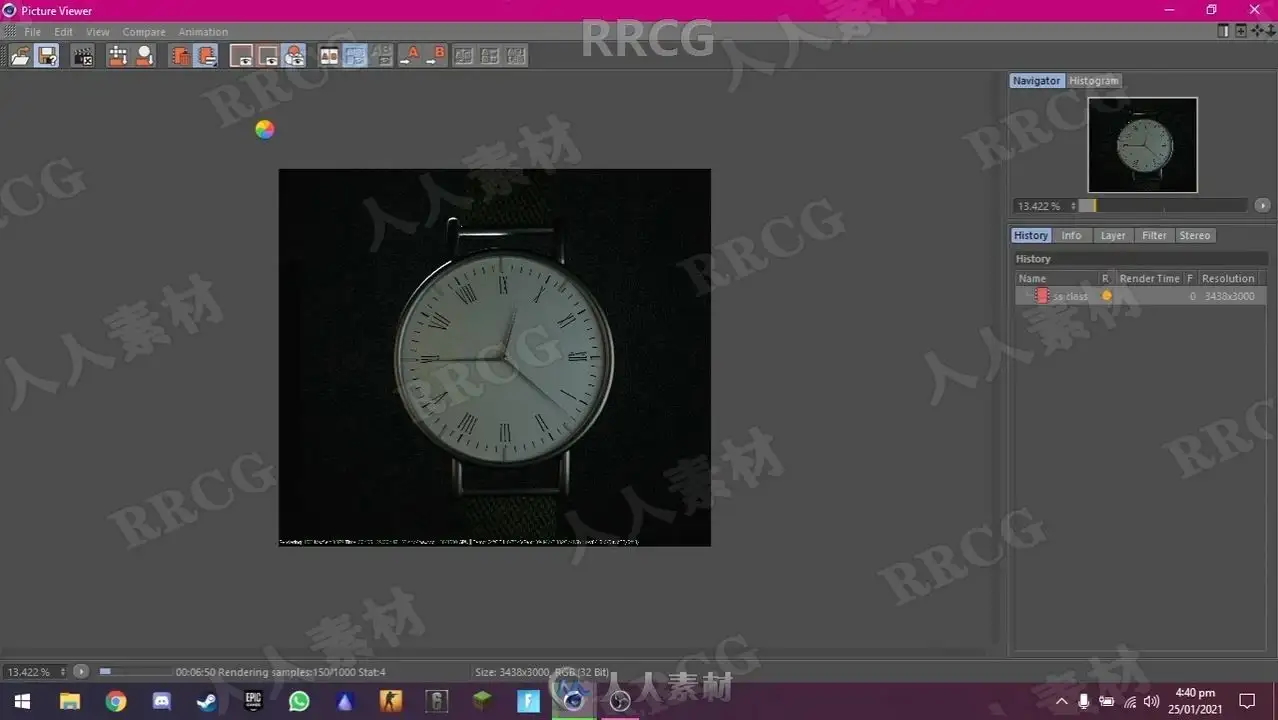Switch to the Stereo tab
The height and width of the screenshot is (720, 1278).
tap(1195, 236)
